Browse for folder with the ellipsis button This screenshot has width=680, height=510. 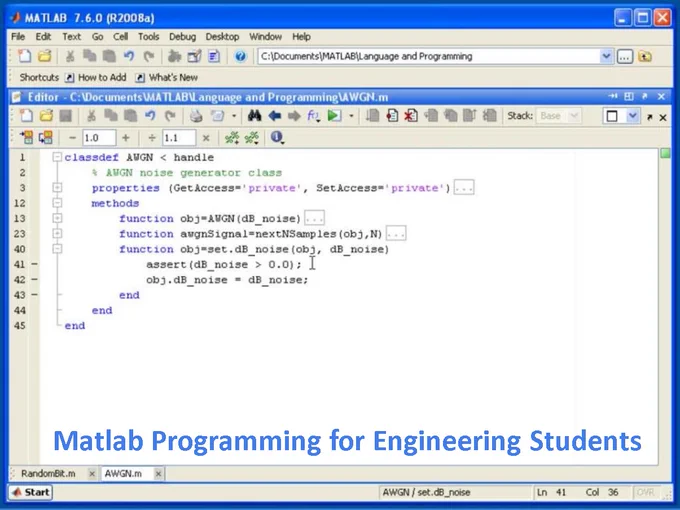[624, 57]
